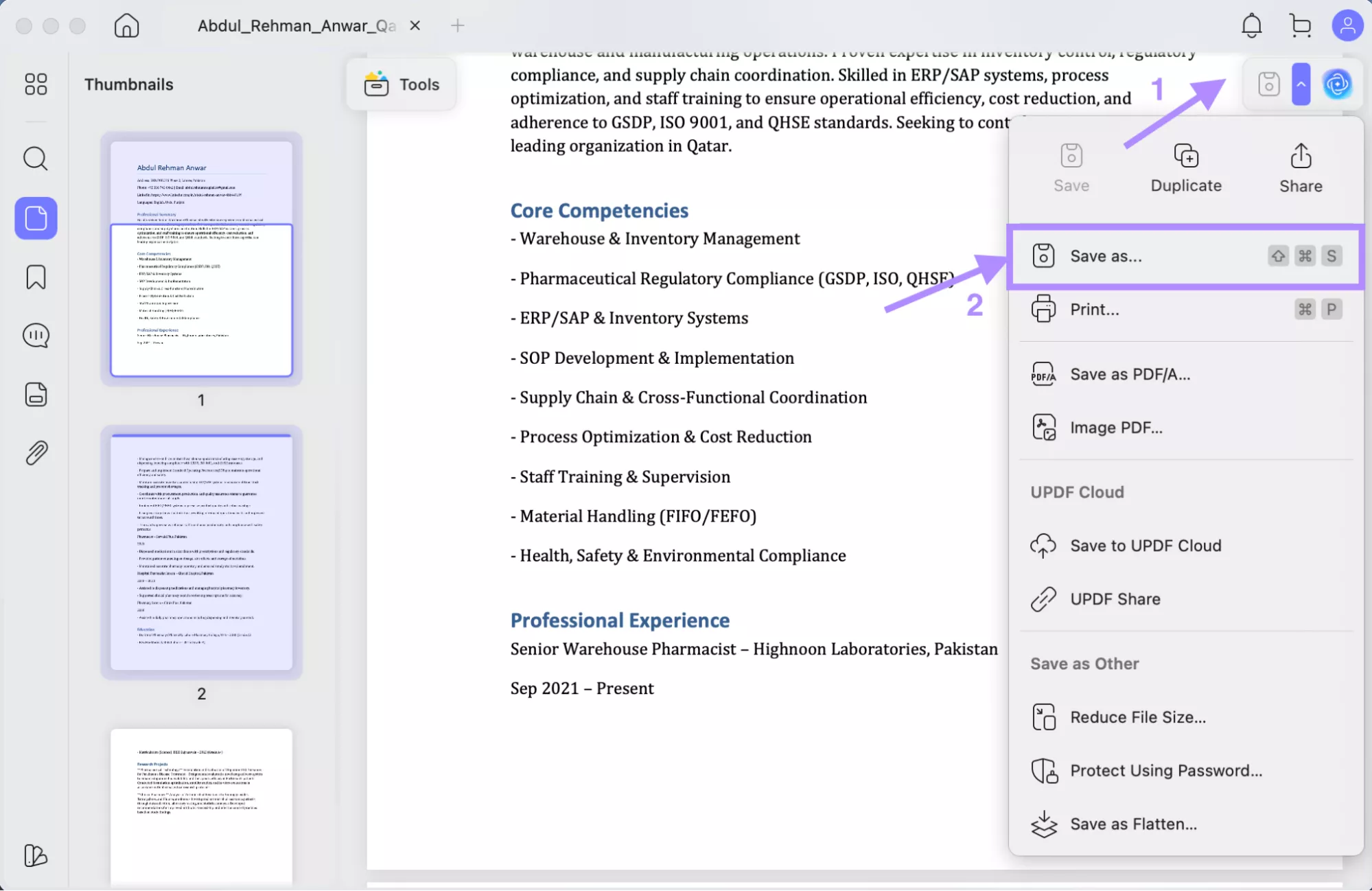Select Reduce File Size...

pos(1185,717)
